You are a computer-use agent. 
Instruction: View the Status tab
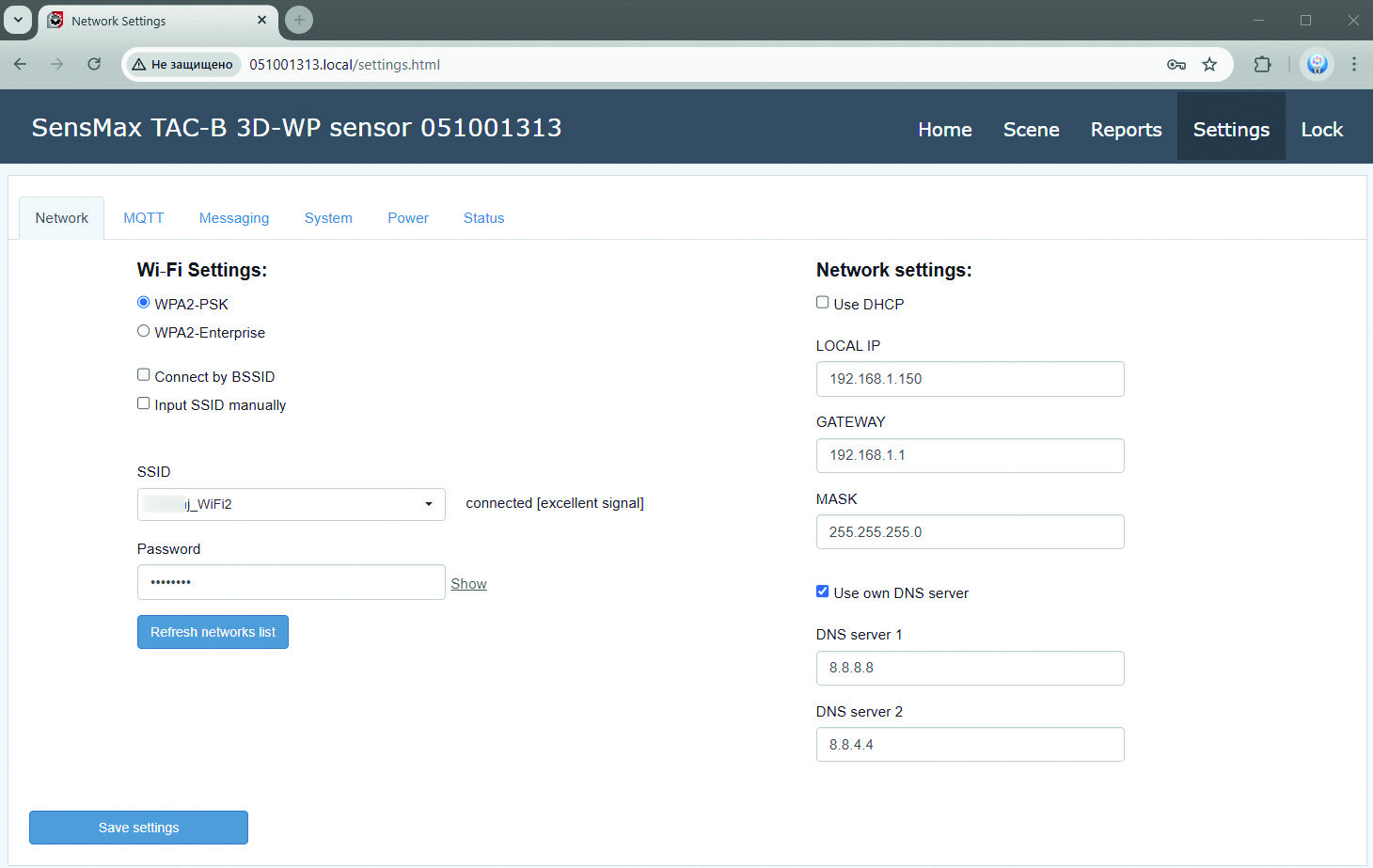pyautogui.click(x=484, y=218)
